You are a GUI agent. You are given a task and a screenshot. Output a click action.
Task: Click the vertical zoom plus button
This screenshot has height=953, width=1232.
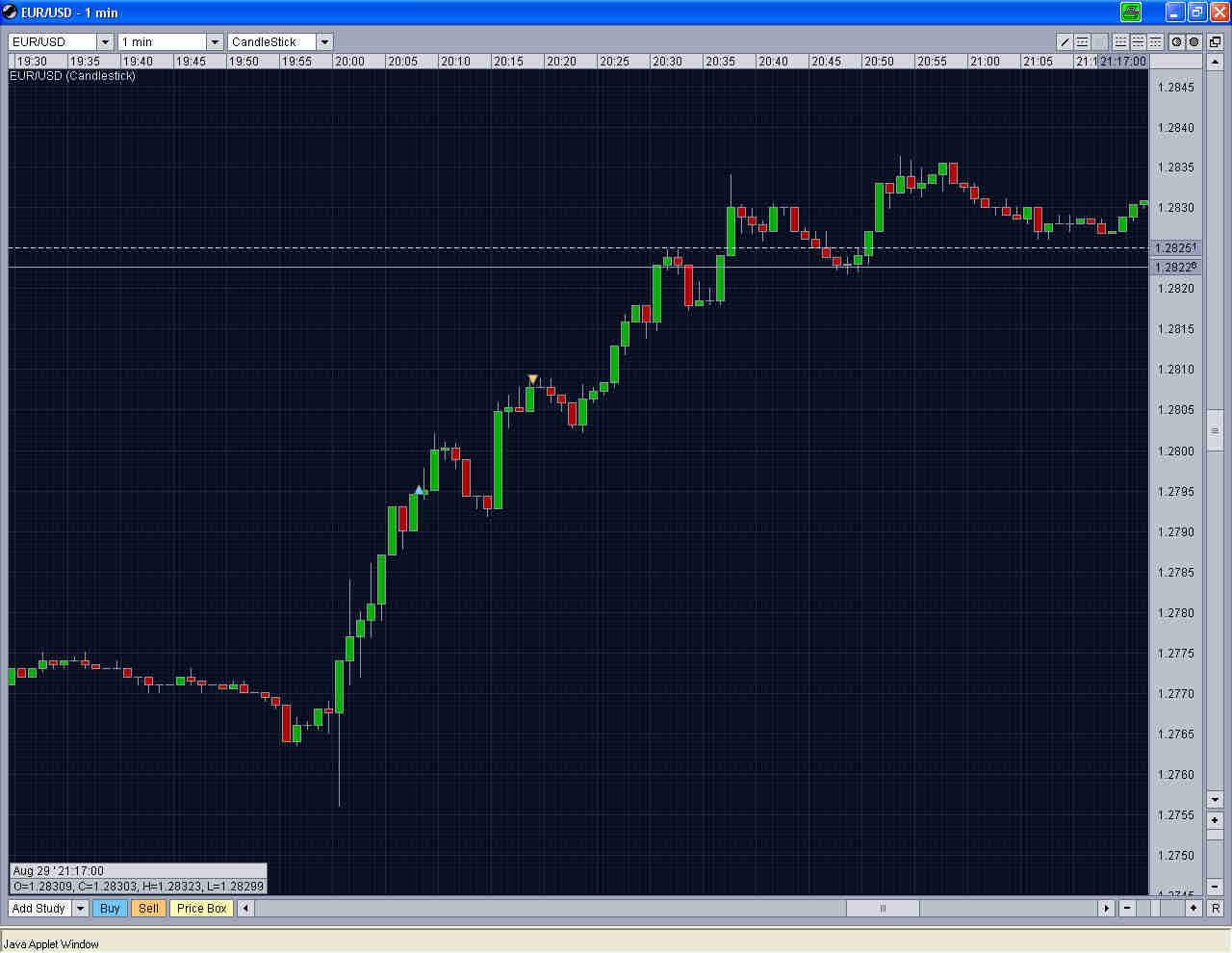coord(1215,820)
